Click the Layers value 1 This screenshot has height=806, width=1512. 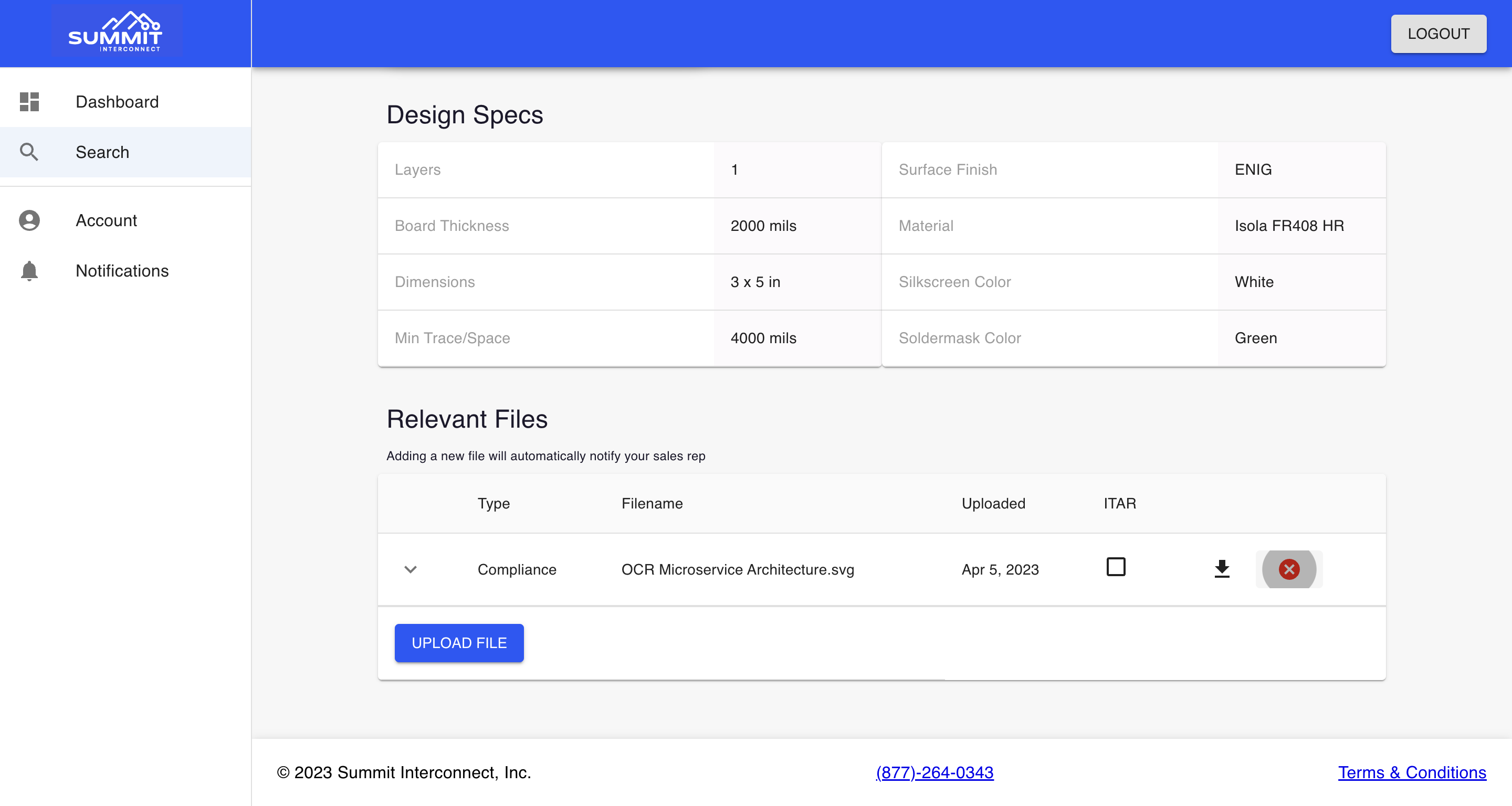(734, 169)
